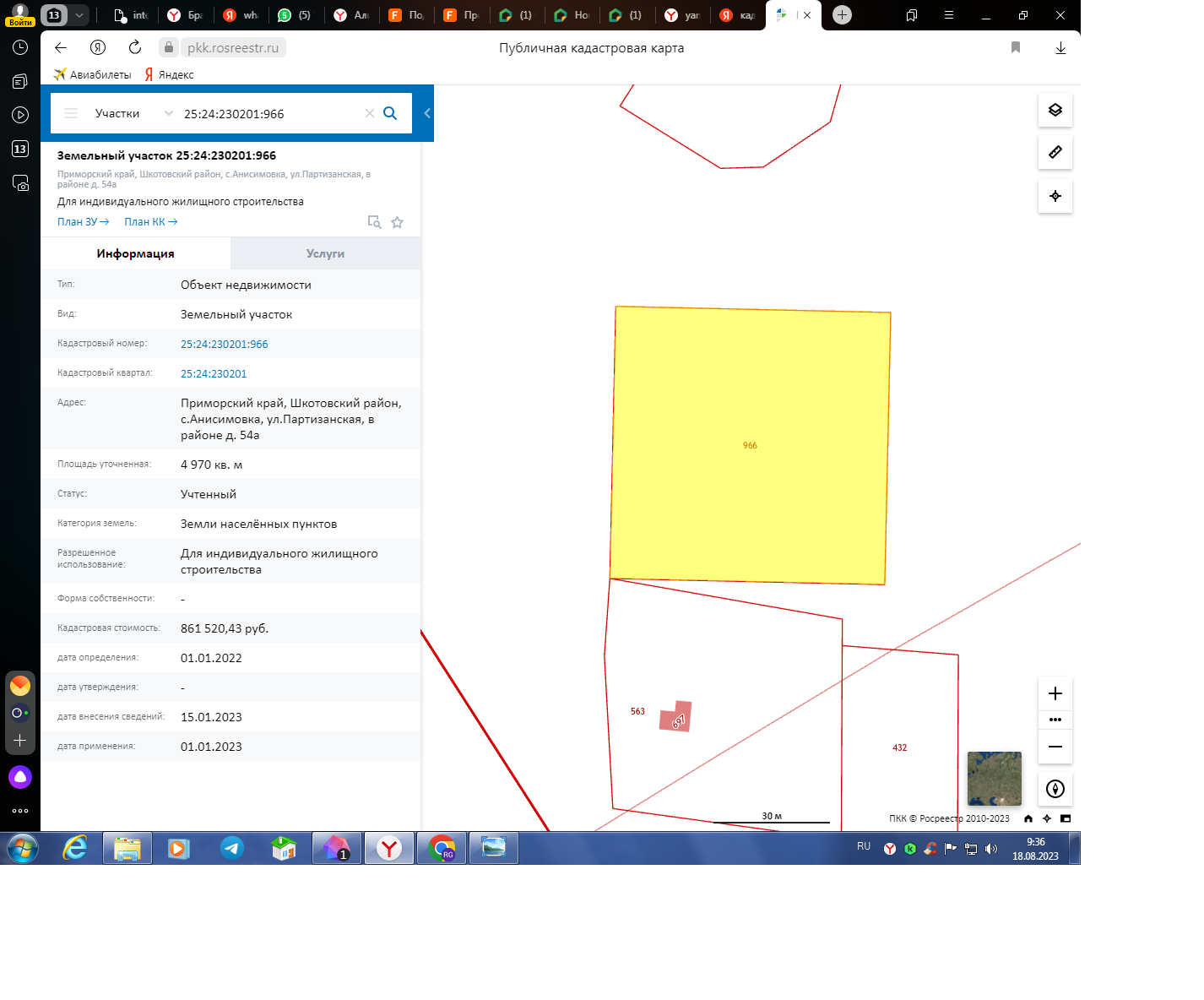Switch to the Информация tab
1204x1000 pixels.
coord(135,253)
